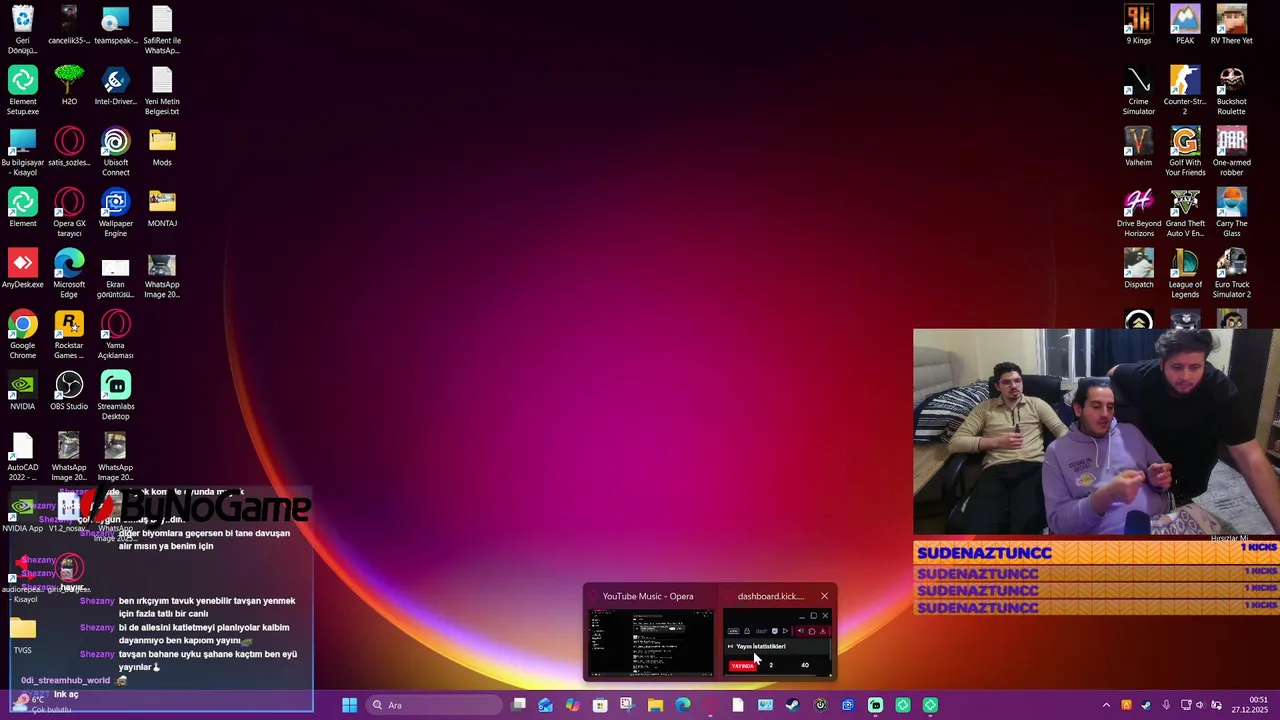1280x720 pixels.
Task: Launch the Crime Simulator shortcut
Action: click(1138, 90)
